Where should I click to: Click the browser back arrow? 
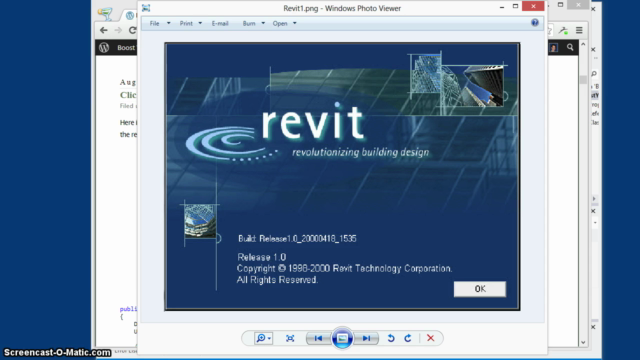[x=104, y=30]
